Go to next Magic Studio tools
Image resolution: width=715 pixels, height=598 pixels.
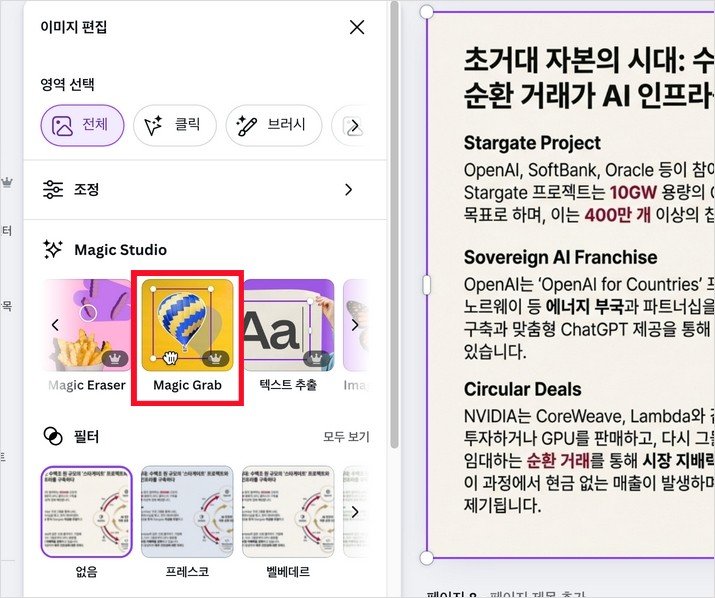(x=355, y=325)
